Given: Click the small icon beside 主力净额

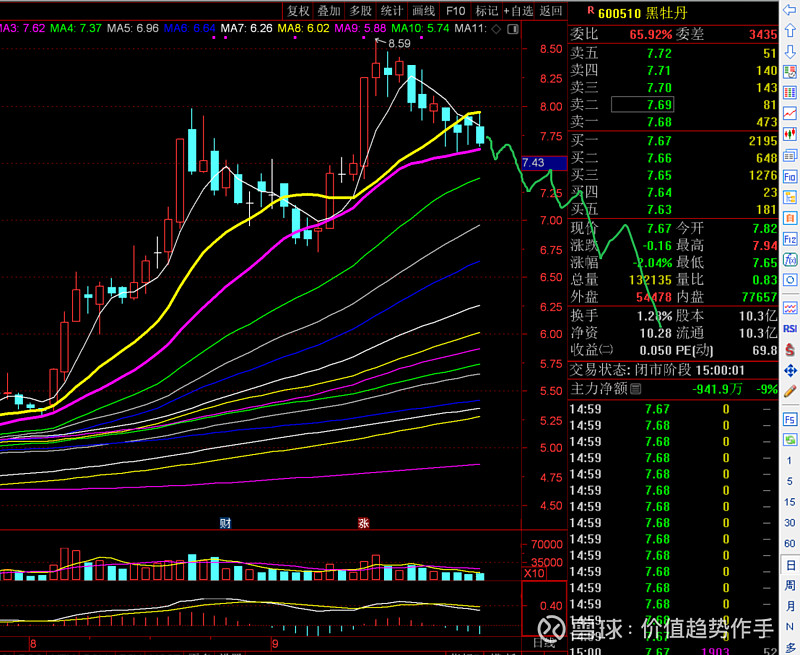Looking at the screenshot, I should point(636,389).
